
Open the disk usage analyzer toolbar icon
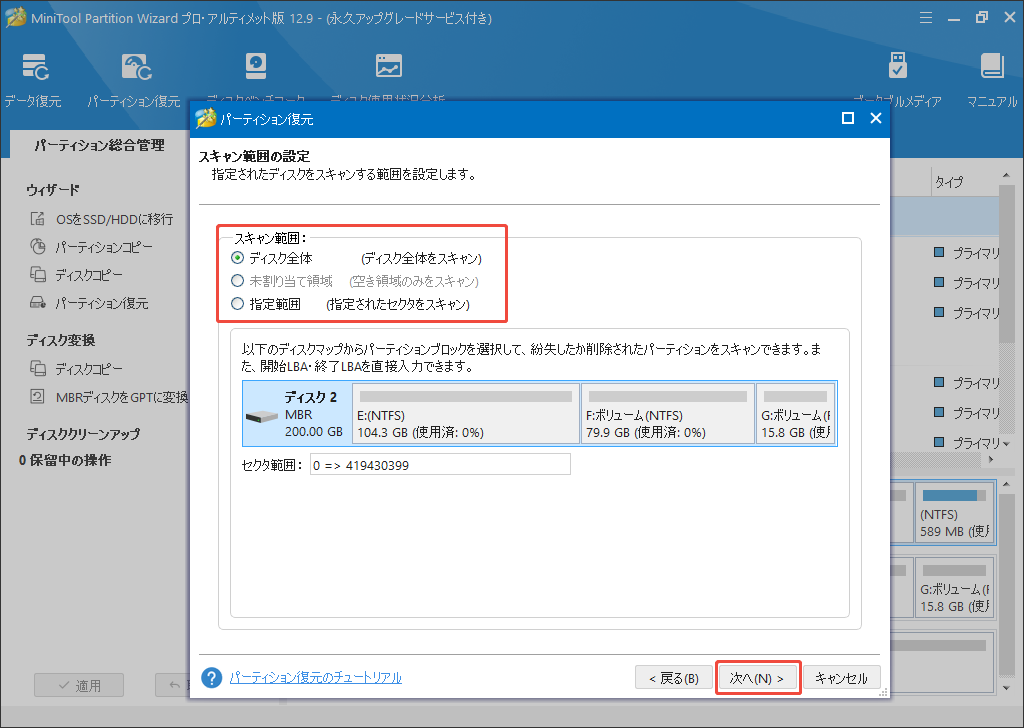pos(389,66)
